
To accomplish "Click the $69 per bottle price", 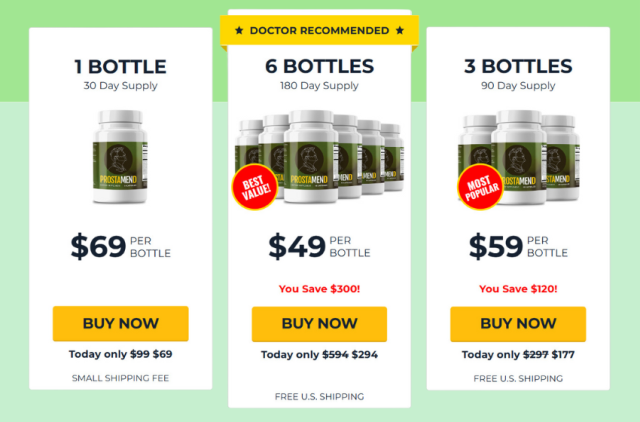I will coord(120,246).
